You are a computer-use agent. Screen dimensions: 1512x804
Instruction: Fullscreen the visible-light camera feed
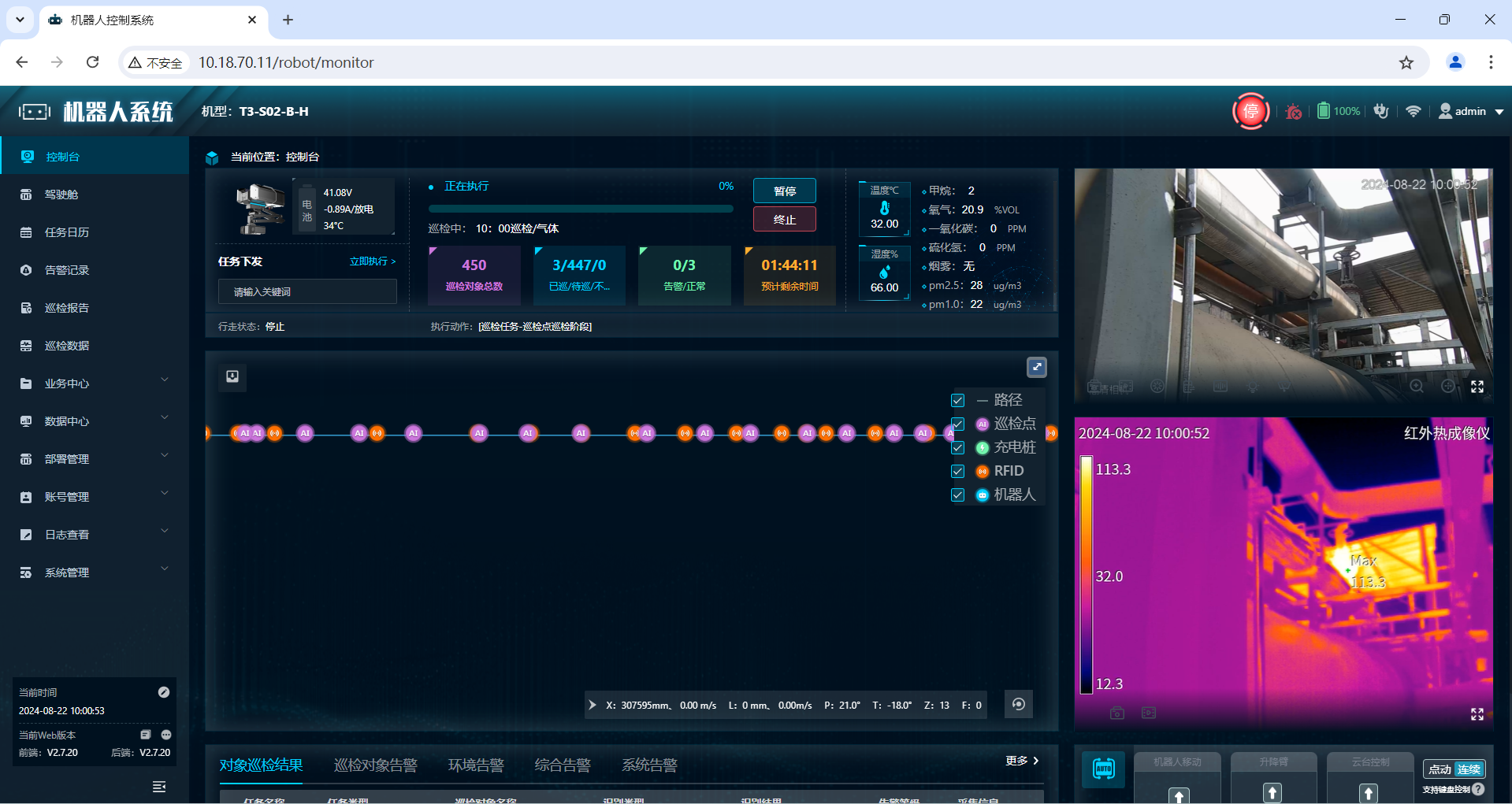click(1477, 387)
